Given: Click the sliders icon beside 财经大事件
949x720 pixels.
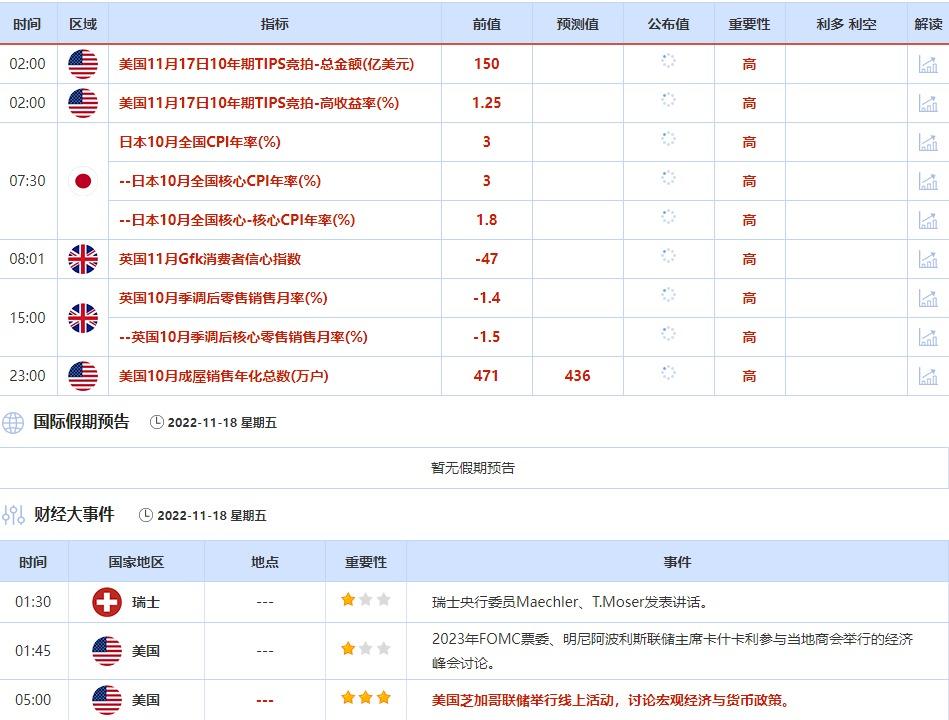Looking at the screenshot, I should point(13,515).
